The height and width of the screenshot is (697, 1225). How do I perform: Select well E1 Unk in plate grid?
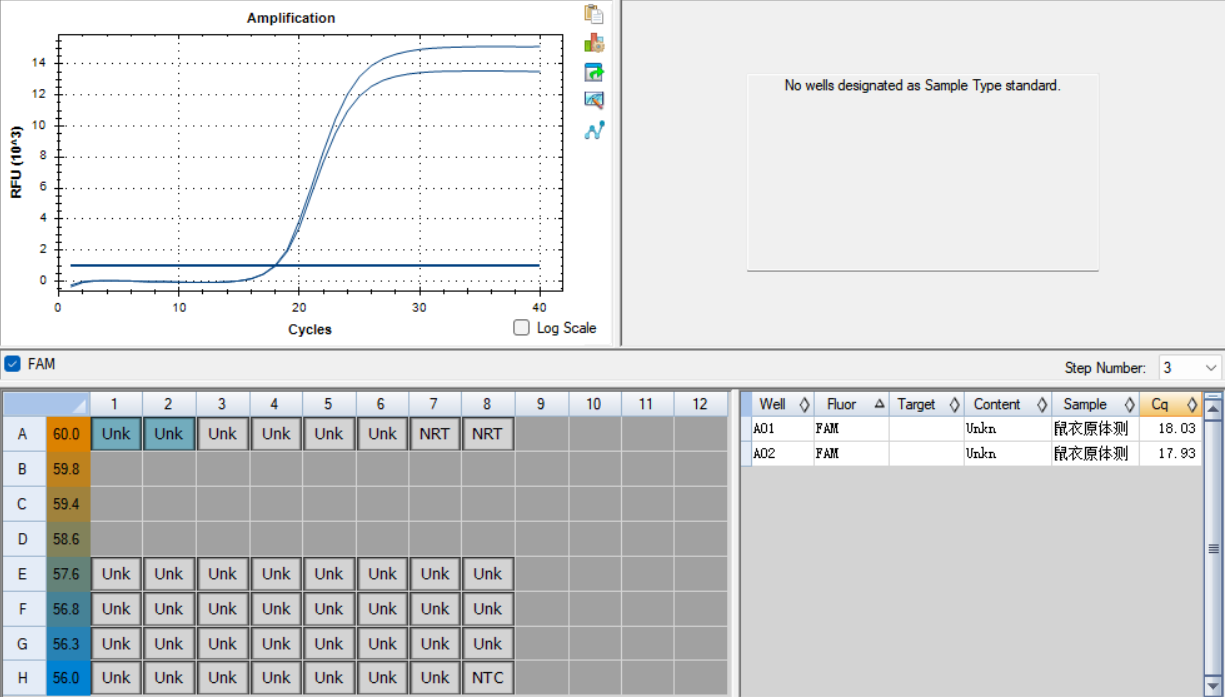click(x=116, y=573)
